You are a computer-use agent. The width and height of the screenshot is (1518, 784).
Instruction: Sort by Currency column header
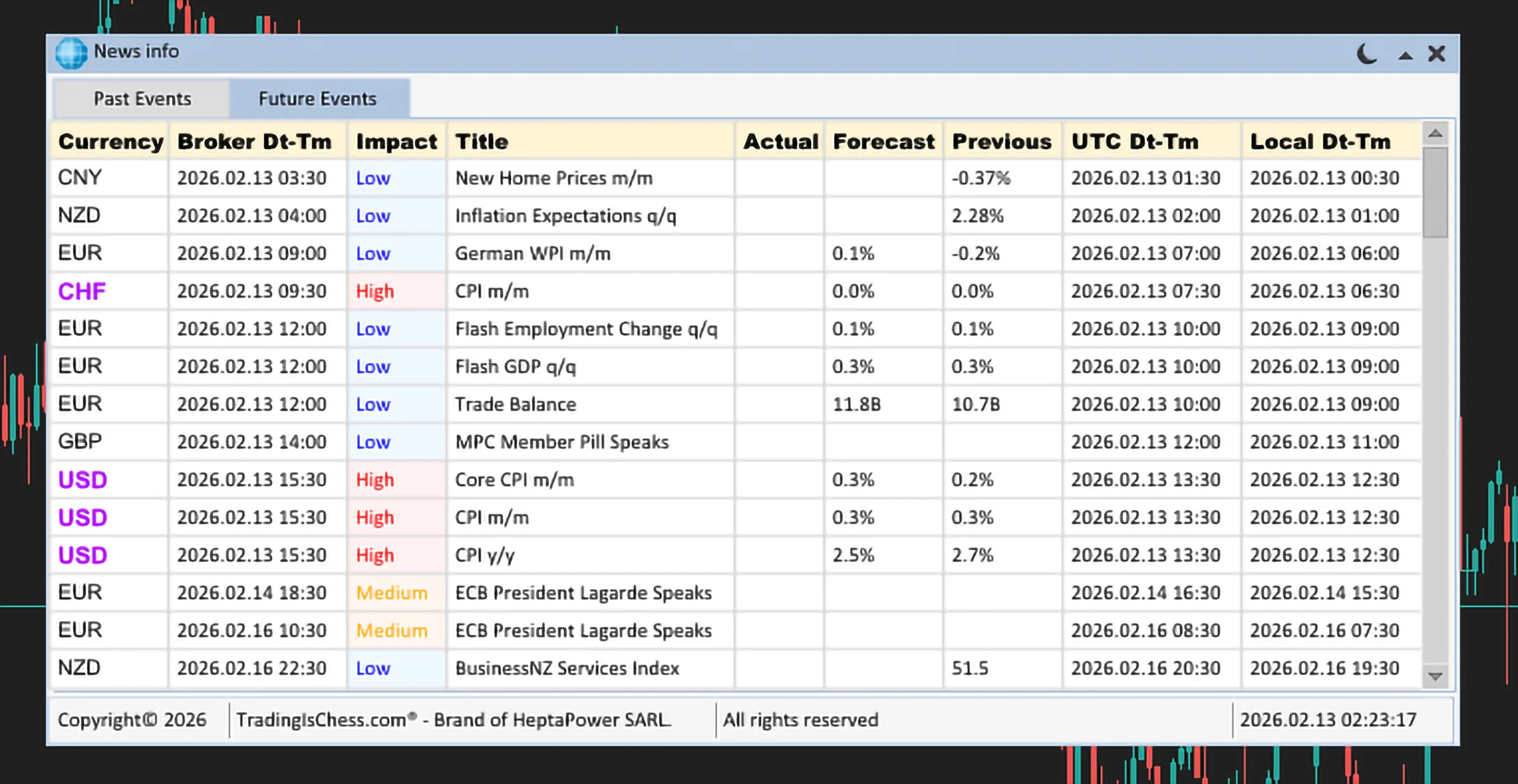[x=111, y=142]
